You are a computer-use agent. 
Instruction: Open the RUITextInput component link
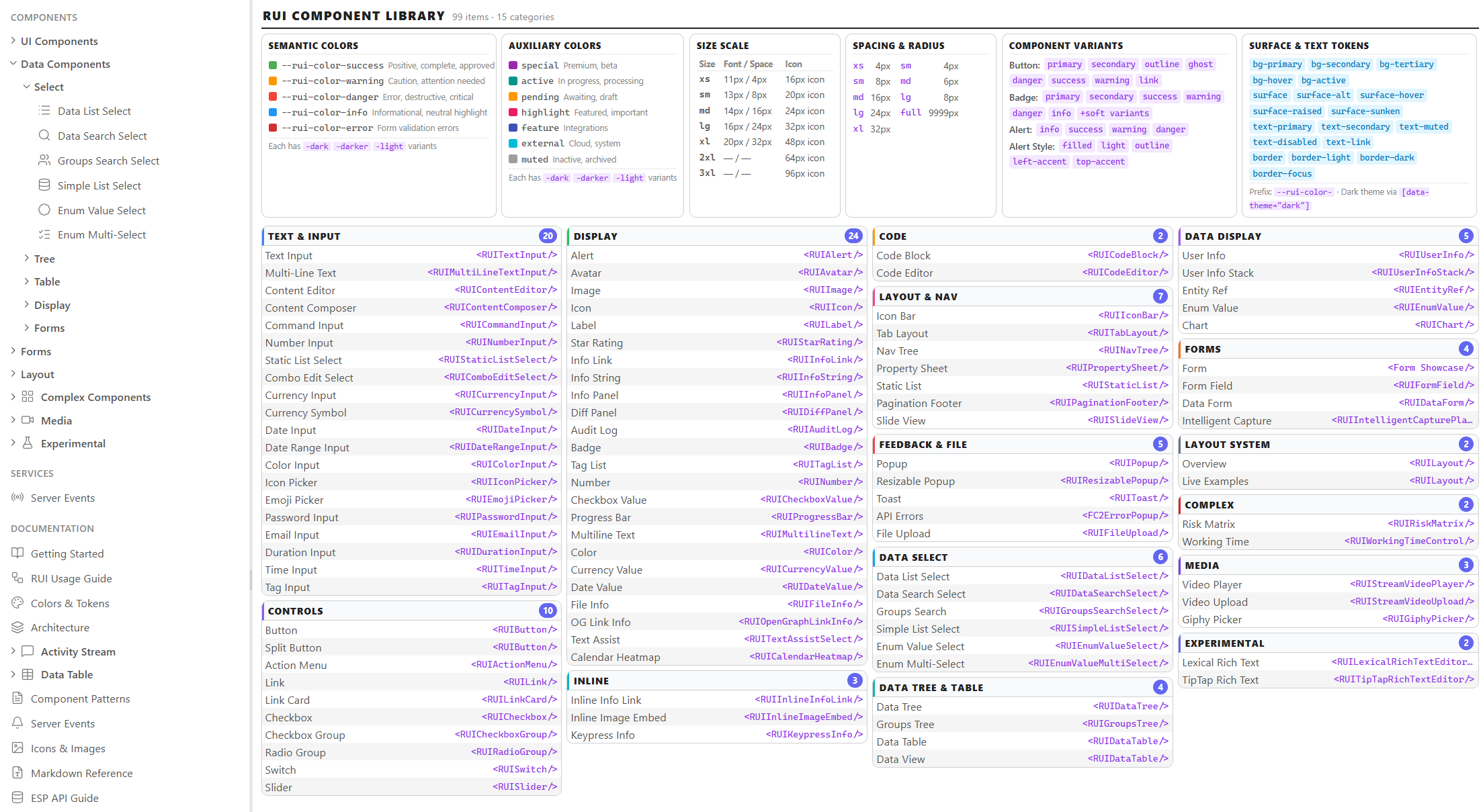click(x=517, y=255)
